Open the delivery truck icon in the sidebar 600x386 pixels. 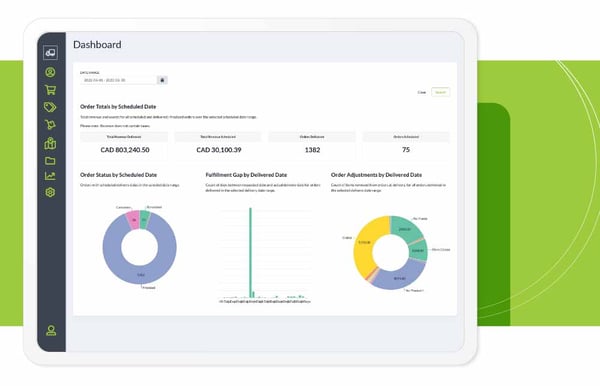(50, 53)
